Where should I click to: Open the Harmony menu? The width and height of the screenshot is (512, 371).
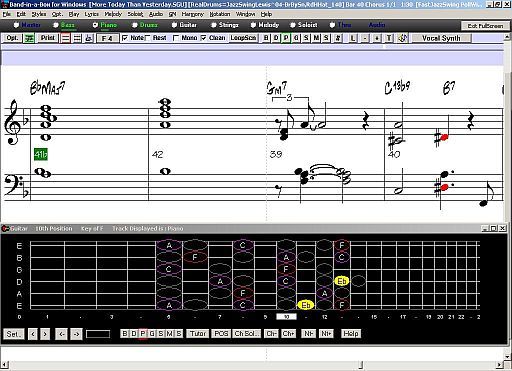[x=192, y=14]
